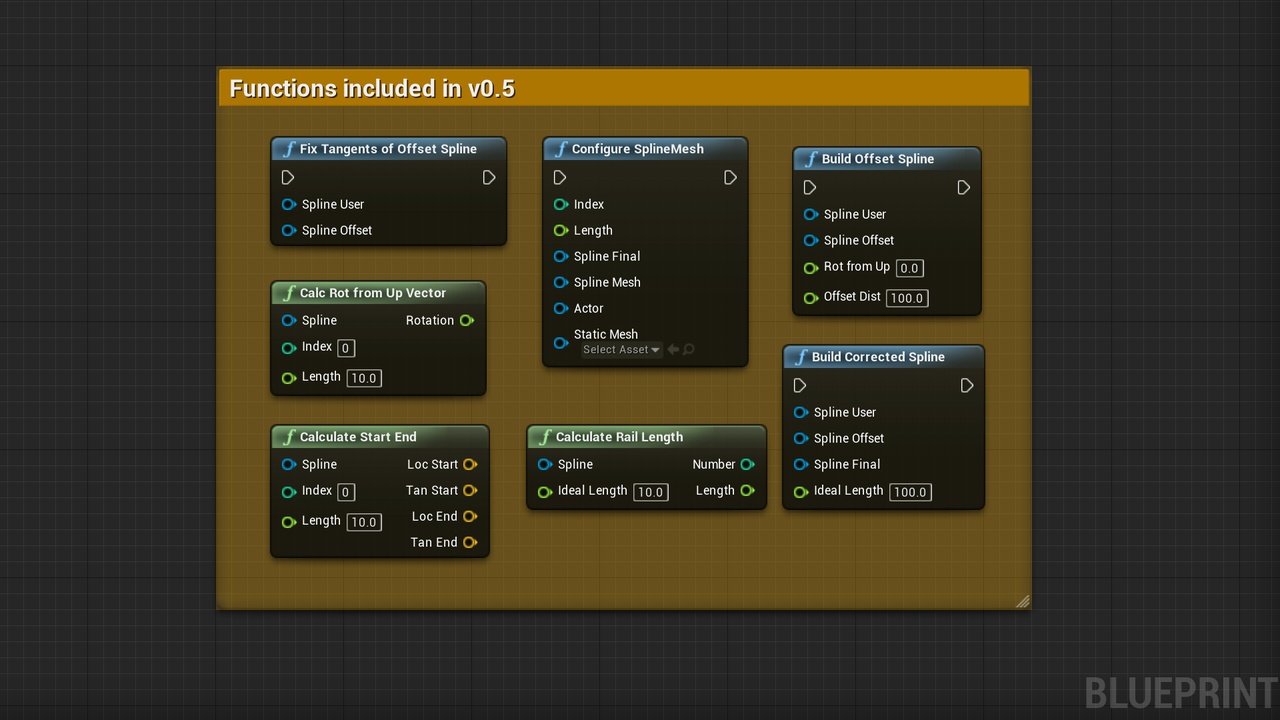Click comment header Functions included in v0.5

[x=624, y=88]
